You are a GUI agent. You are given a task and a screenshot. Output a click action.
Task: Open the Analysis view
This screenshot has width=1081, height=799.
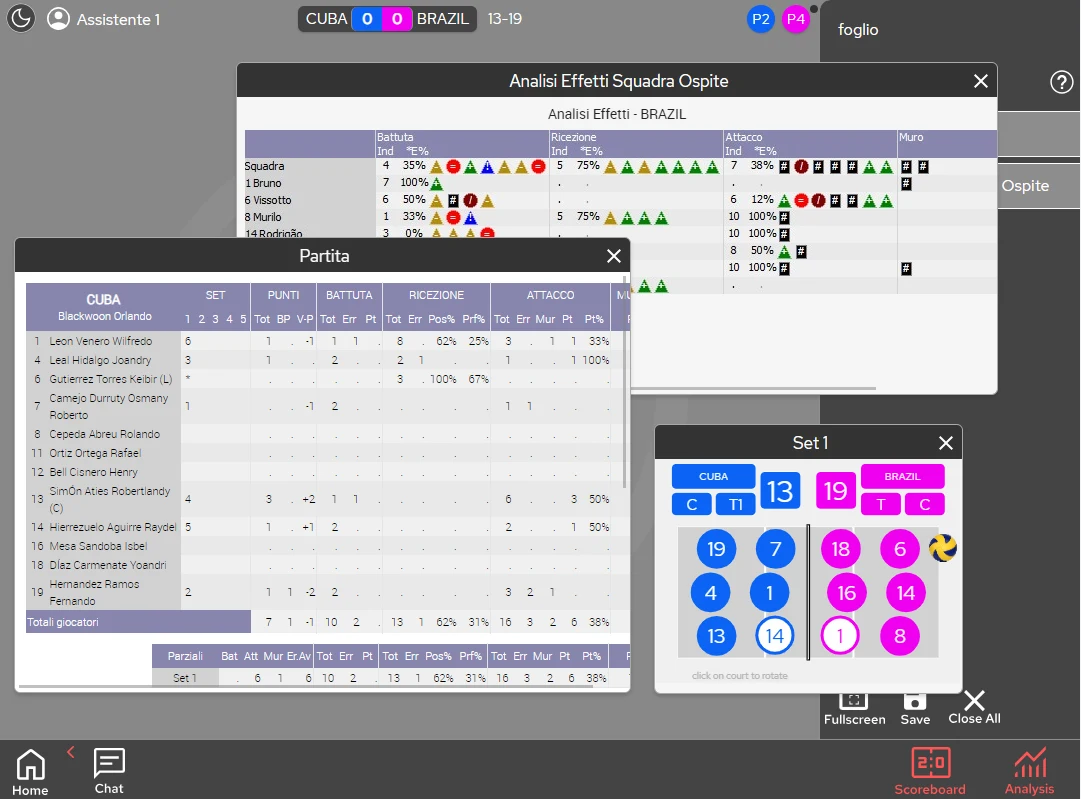tap(1029, 771)
